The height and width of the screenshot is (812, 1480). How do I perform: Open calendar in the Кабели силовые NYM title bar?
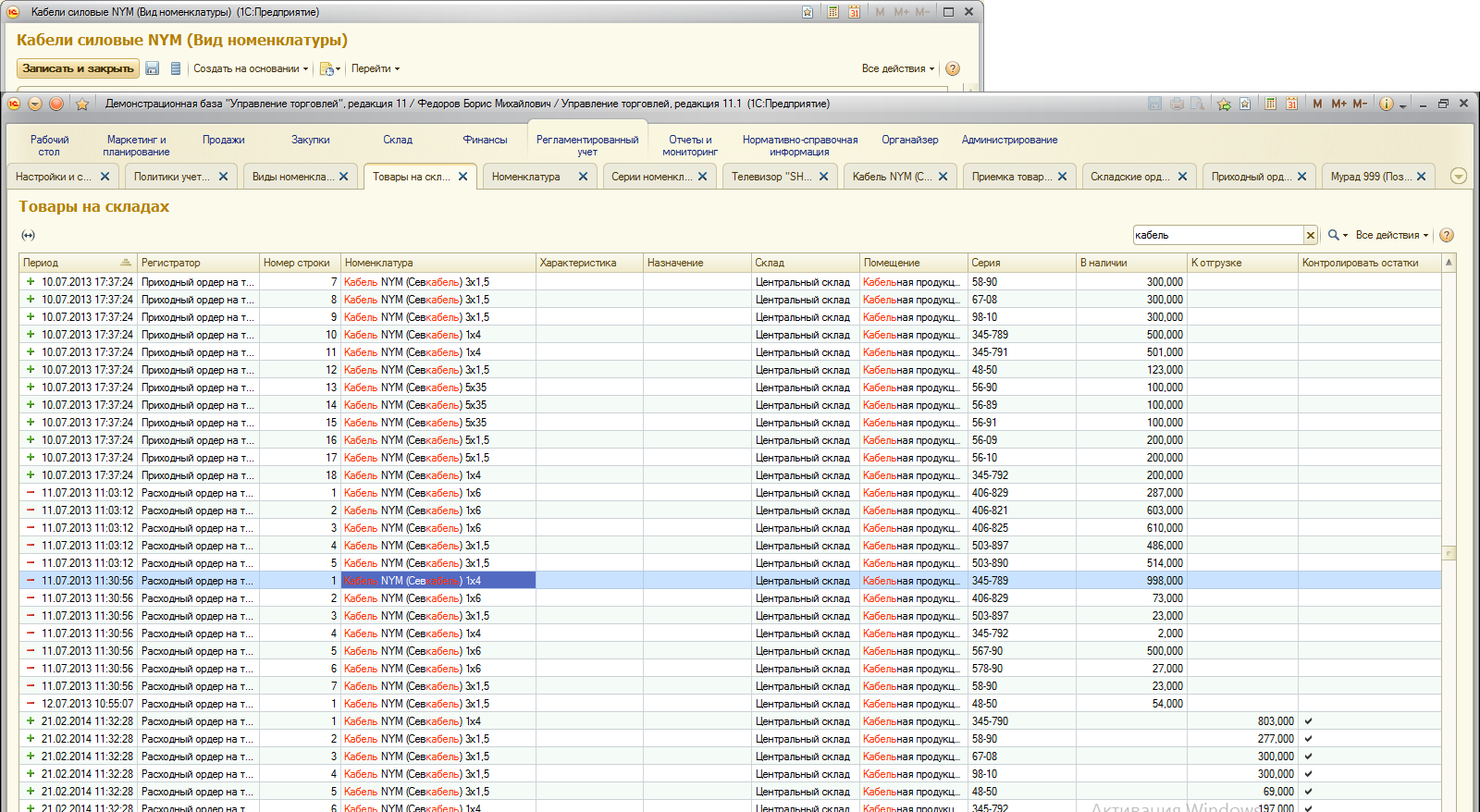click(854, 12)
